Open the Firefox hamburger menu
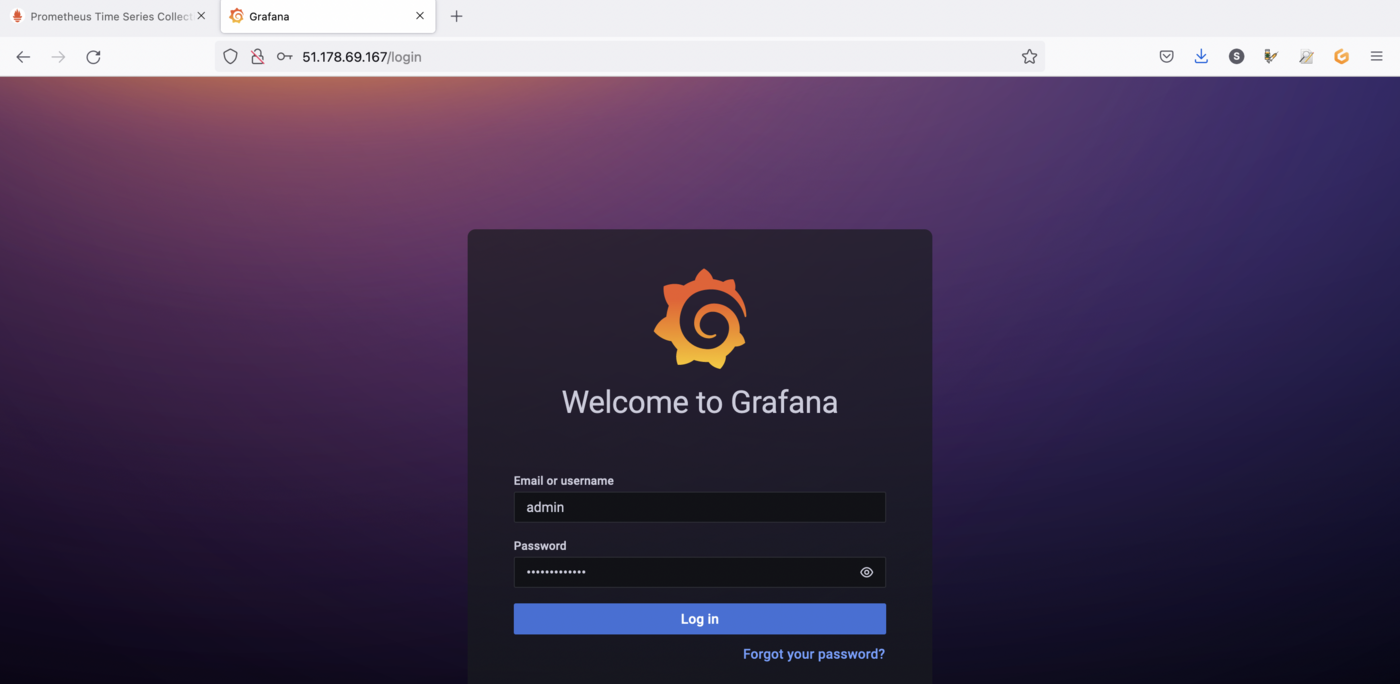This screenshot has height=684, width=1400. (1376, 56)
